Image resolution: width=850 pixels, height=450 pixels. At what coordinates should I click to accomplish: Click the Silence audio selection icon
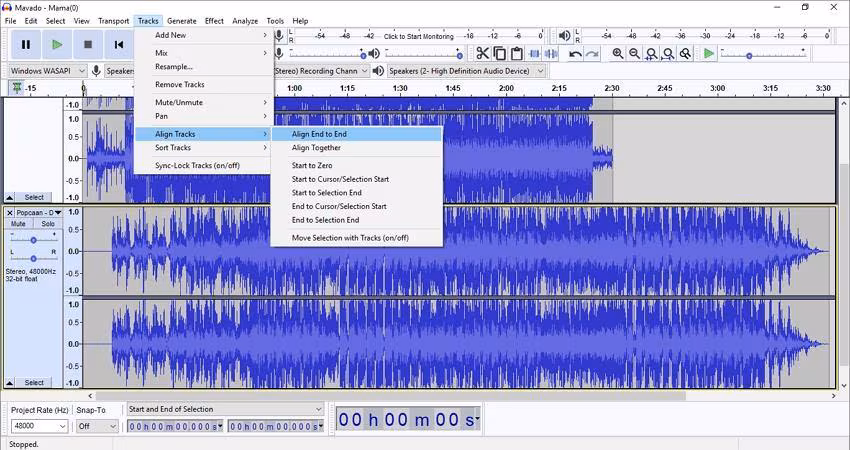tap(551, 54)
